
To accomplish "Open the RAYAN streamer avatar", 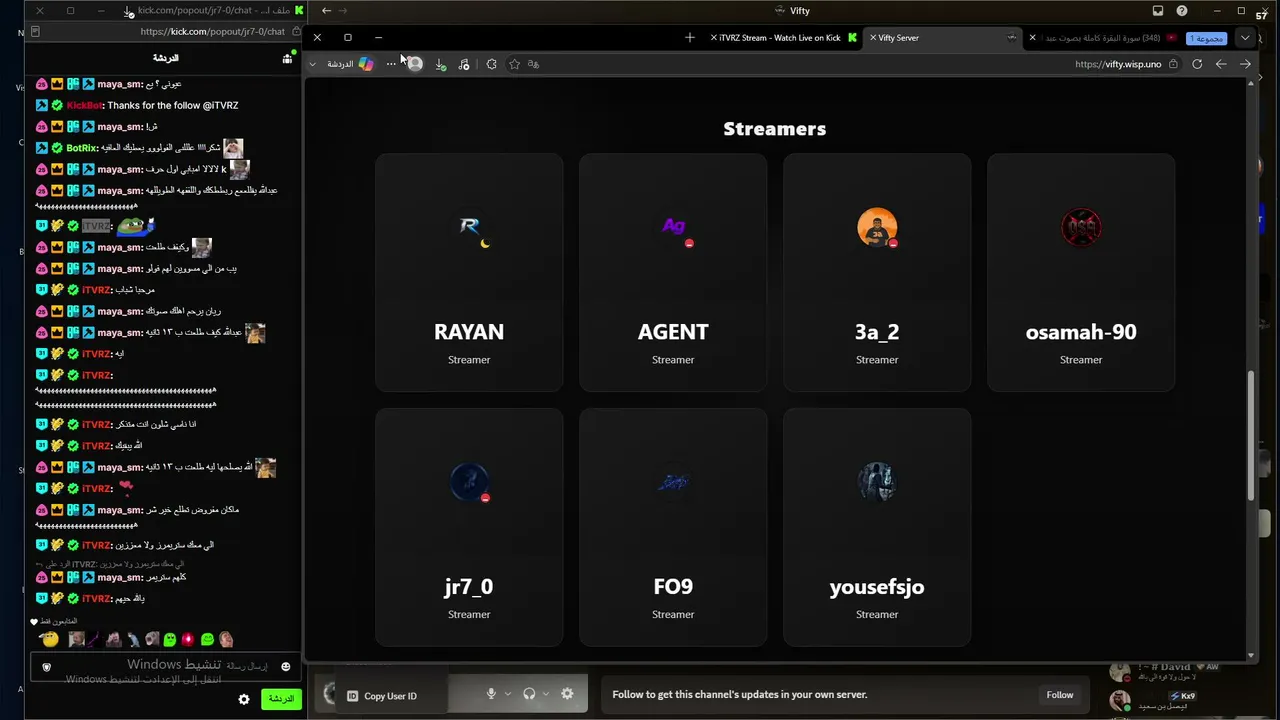I will 469,228.
